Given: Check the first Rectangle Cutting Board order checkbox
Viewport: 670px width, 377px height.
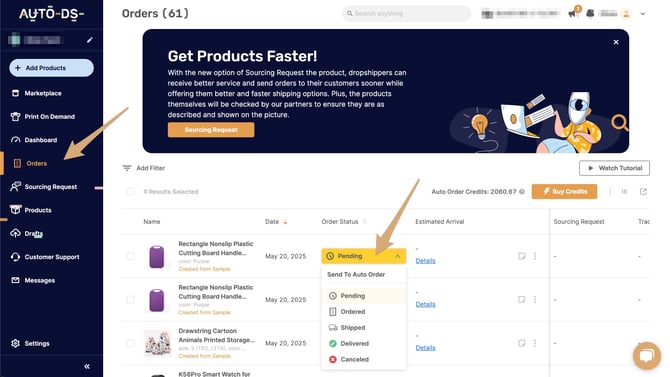Looking at the screenshot, I should 130,256.
